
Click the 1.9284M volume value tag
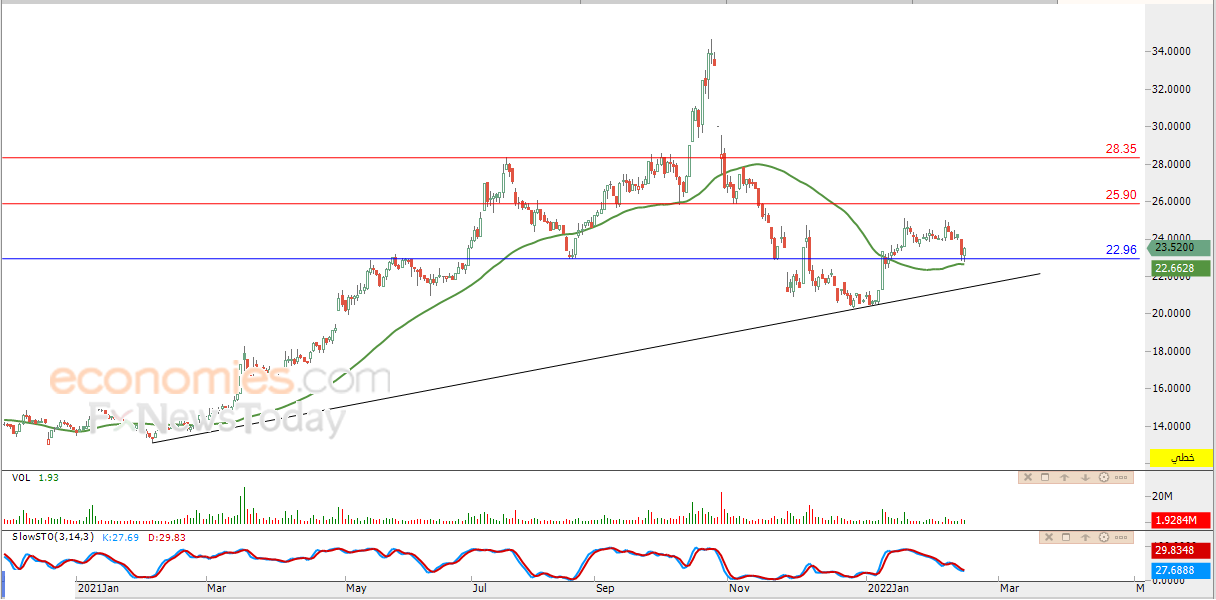[1180, 521]
